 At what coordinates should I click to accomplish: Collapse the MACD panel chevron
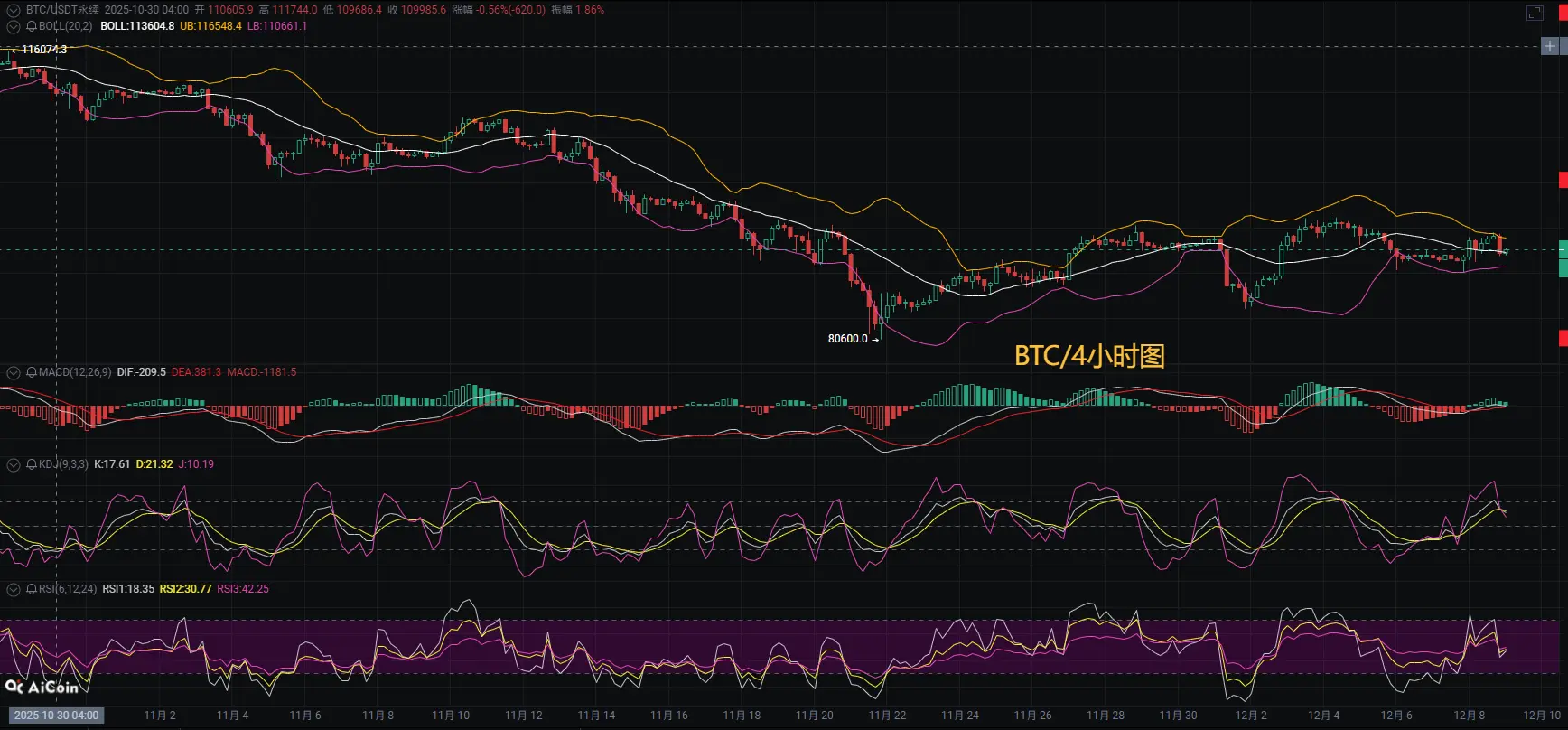pos(14,372)
